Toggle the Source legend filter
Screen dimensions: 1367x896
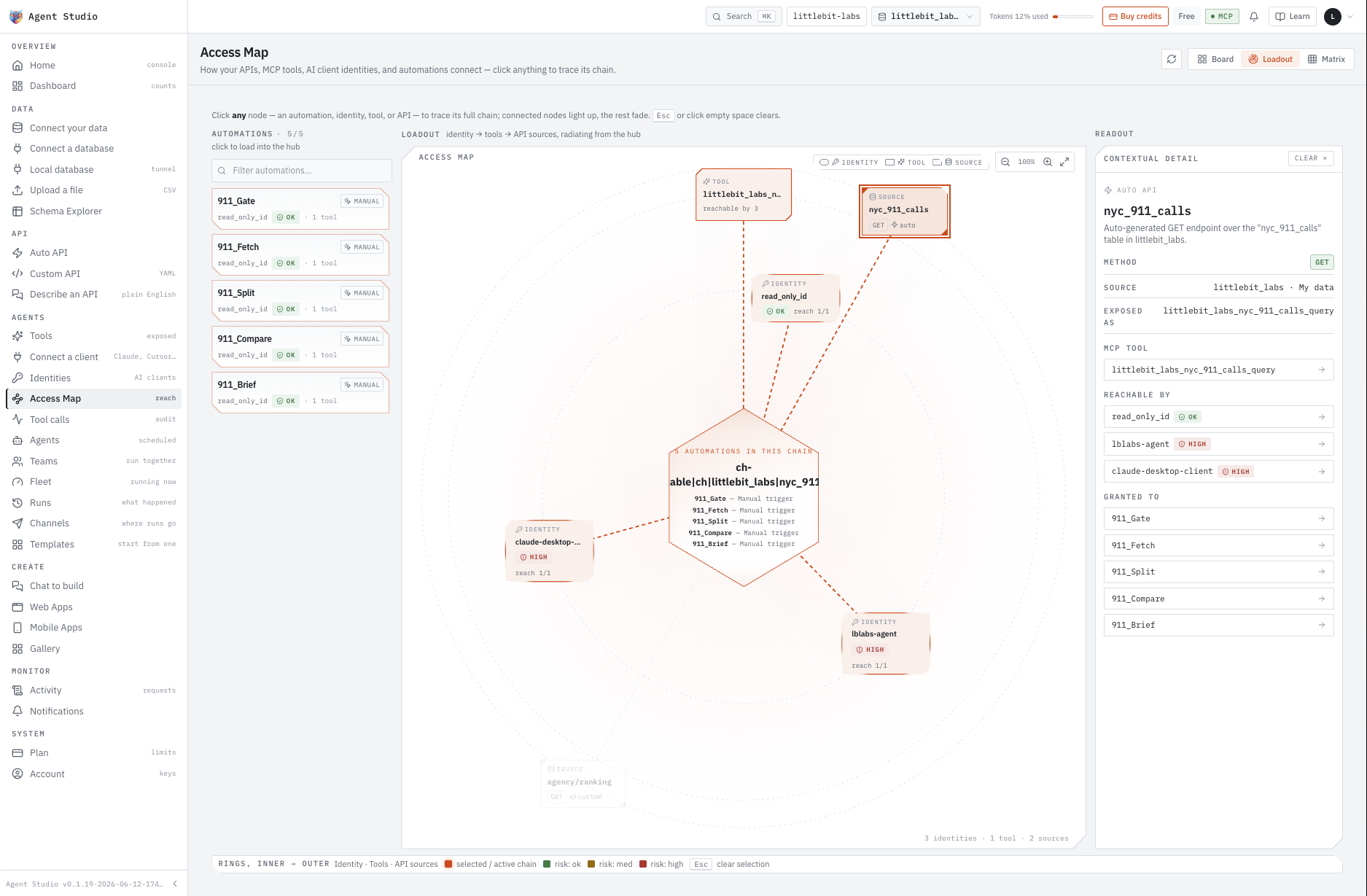pyautogui.click(x=958, y=163)
